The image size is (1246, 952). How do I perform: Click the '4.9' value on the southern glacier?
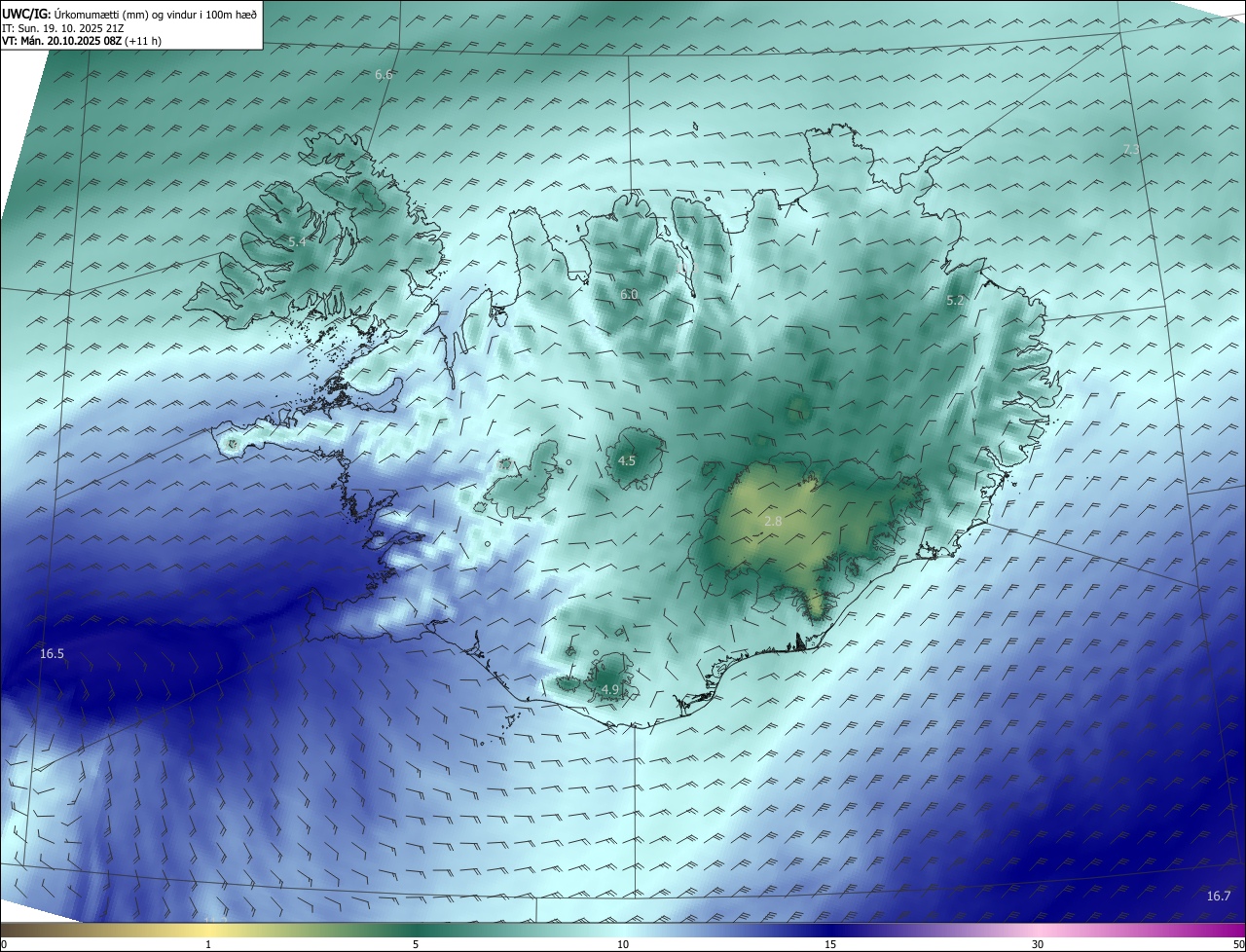click(x=610, y=689)
